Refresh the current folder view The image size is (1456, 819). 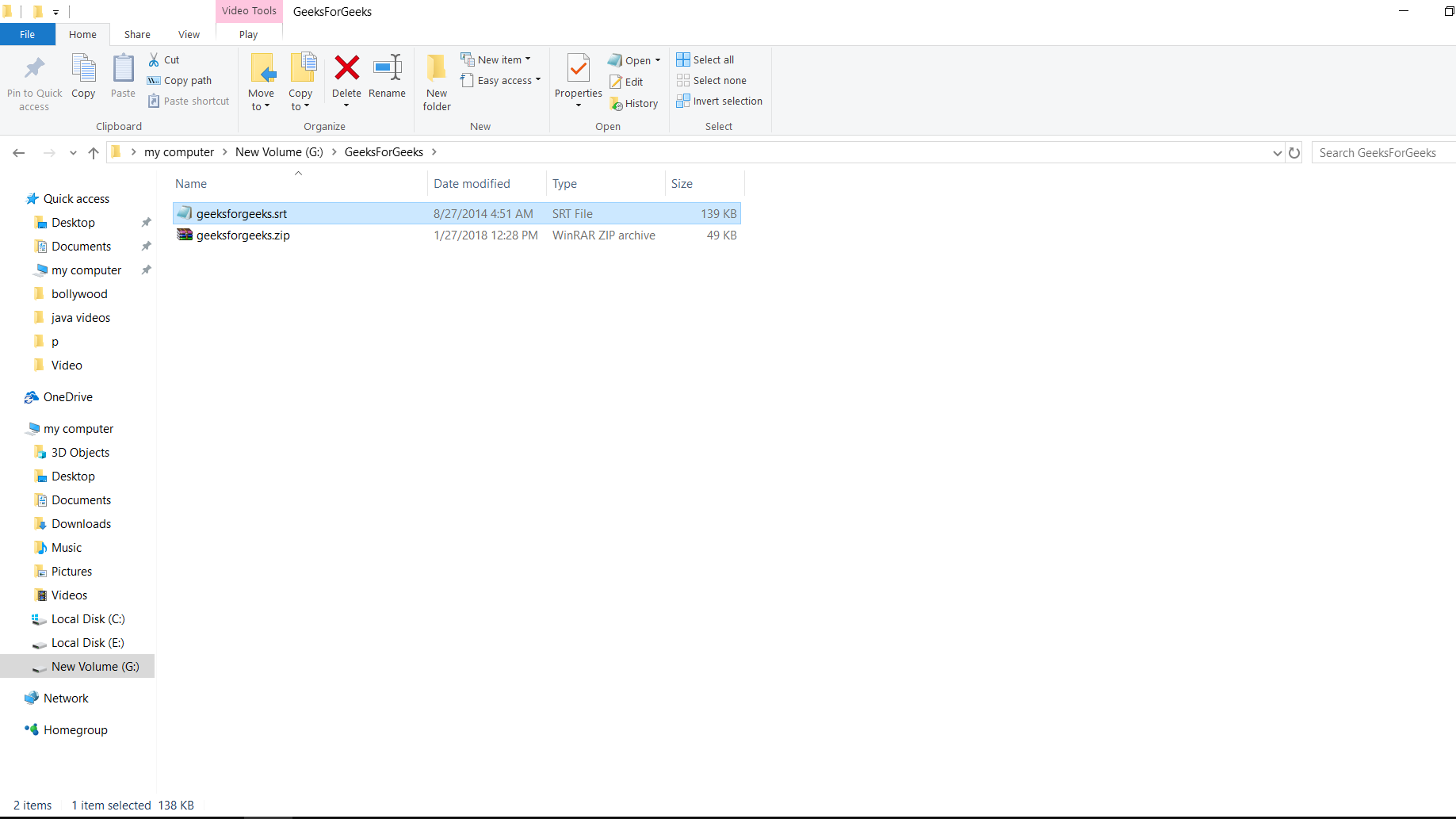click(1294, 152)
